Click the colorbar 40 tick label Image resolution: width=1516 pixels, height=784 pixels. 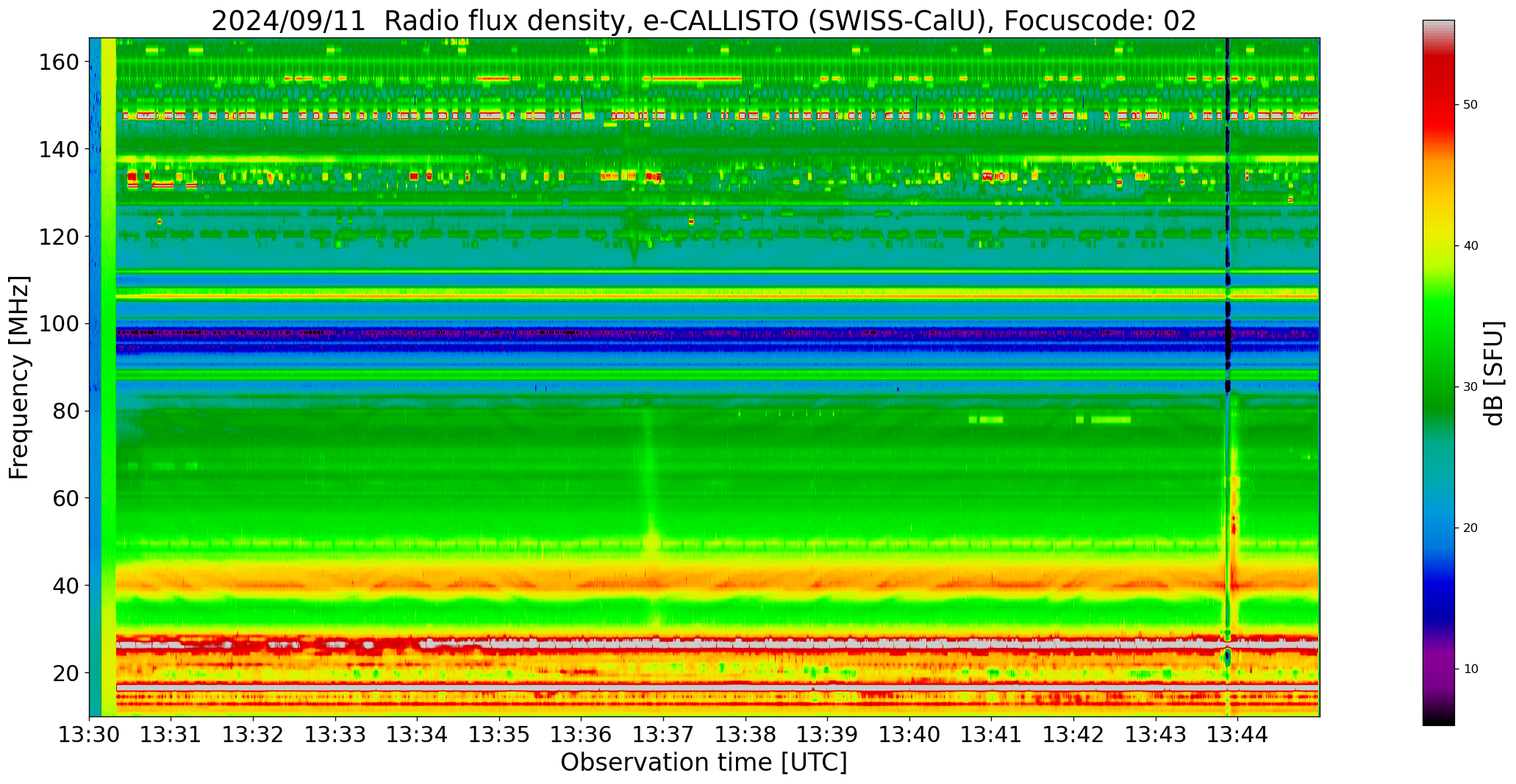pyautogui.click(x=1470, y=246)
